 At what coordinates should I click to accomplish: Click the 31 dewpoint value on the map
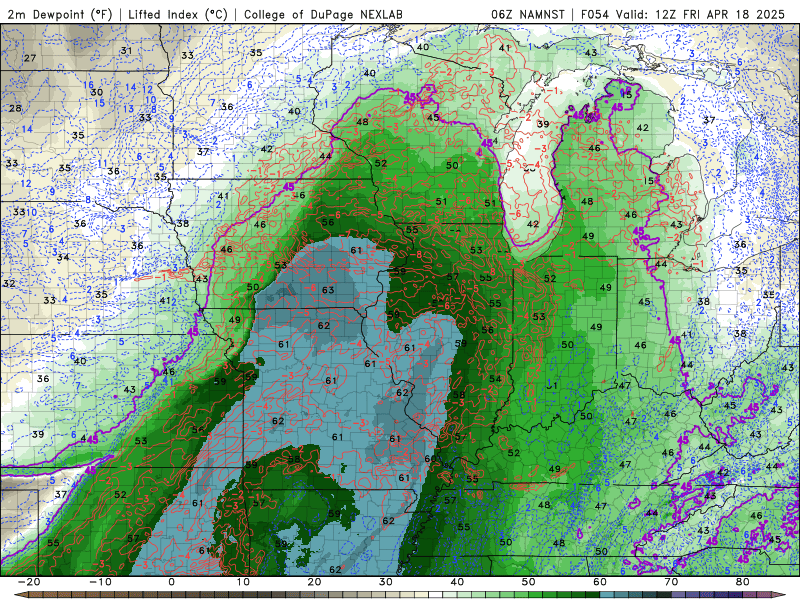click(x=126, y=50)
